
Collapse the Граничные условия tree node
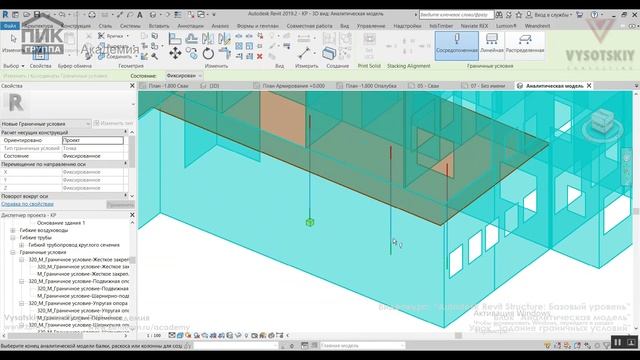point(13,252)
